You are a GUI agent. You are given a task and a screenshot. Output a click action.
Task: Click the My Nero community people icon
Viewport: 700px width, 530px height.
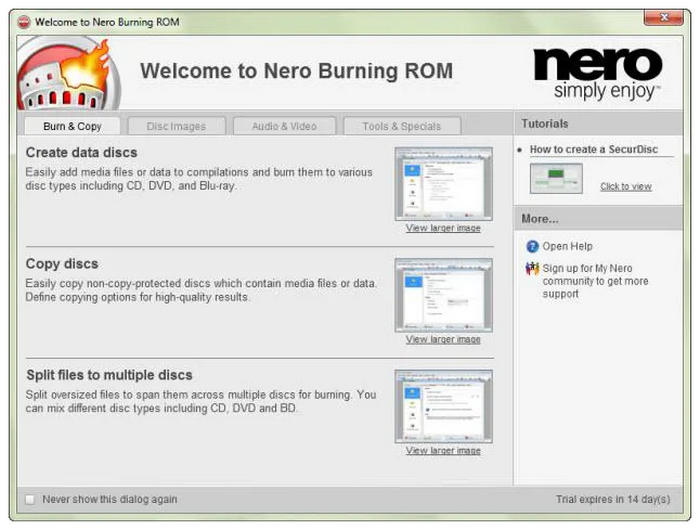pos(532,268)
